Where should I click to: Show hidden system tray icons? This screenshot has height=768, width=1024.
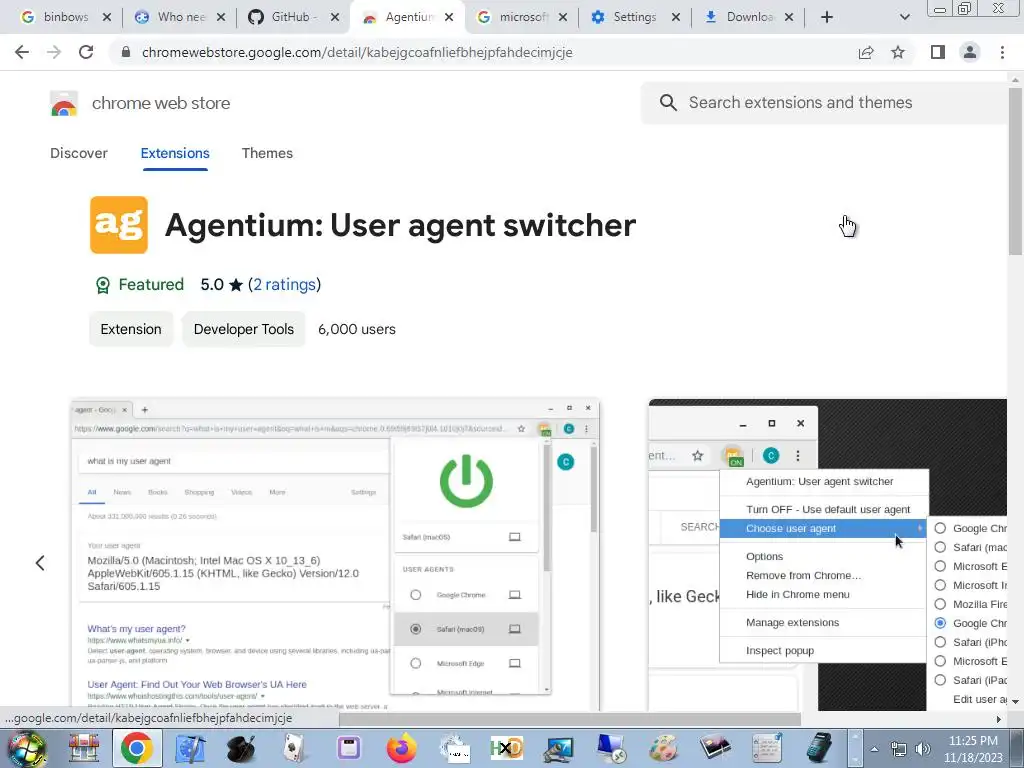click(874, 749)
